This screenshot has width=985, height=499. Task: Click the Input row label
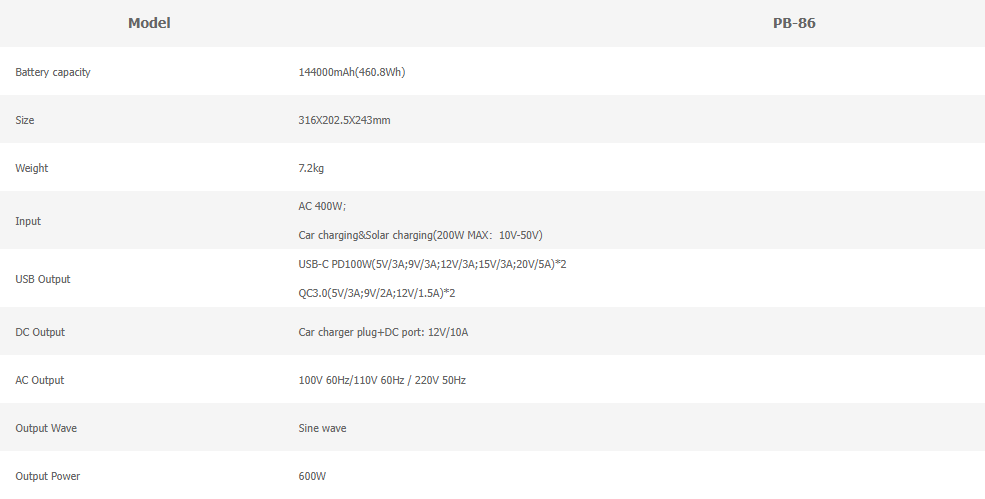pos(28,221)
